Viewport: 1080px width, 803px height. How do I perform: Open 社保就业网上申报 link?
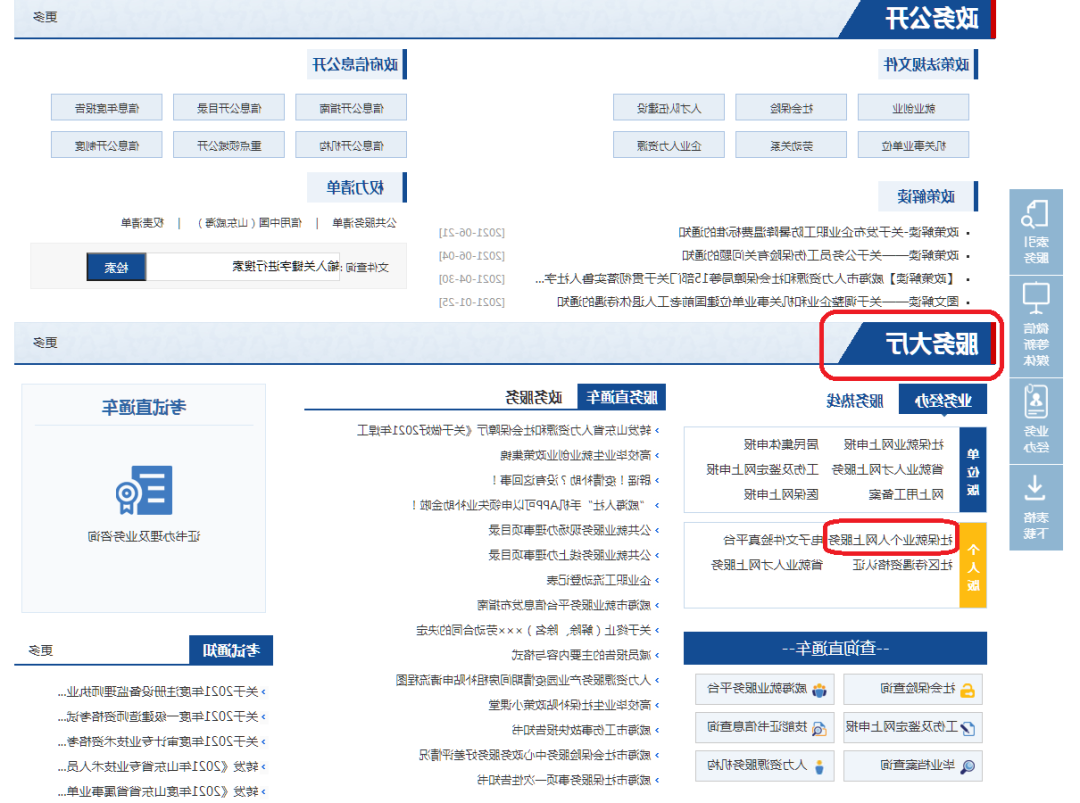tap(893, 444)
